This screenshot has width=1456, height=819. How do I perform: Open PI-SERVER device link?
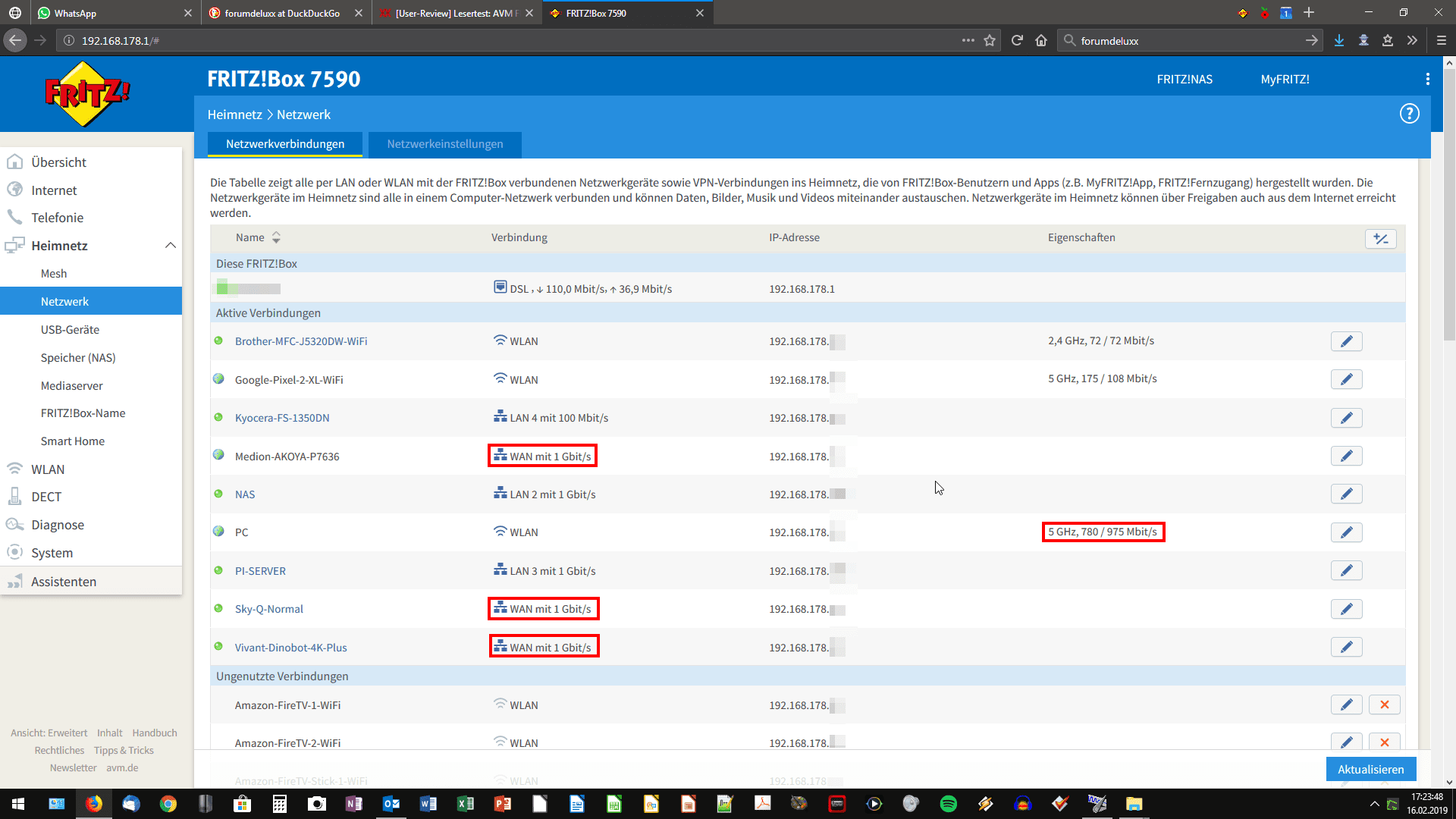[260, 571]
